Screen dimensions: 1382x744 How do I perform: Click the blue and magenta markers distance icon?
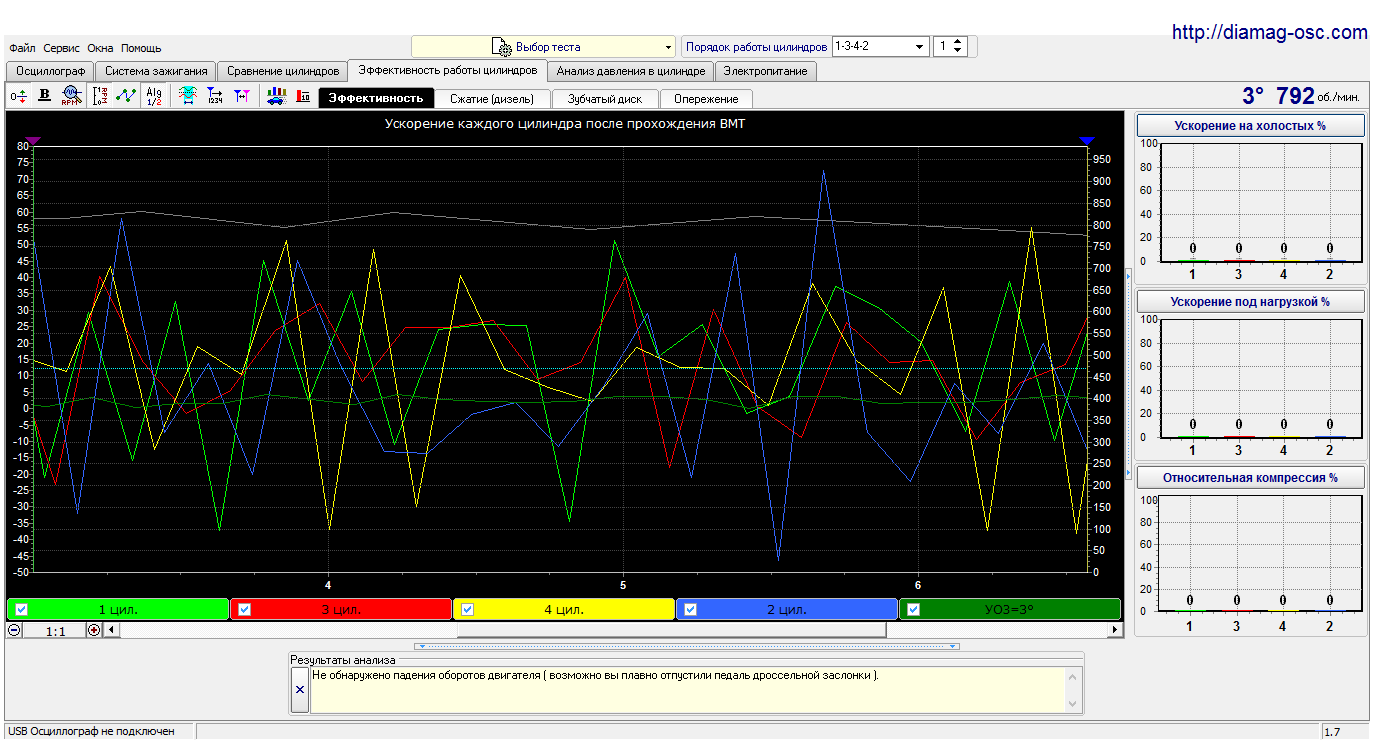(241, 96)
